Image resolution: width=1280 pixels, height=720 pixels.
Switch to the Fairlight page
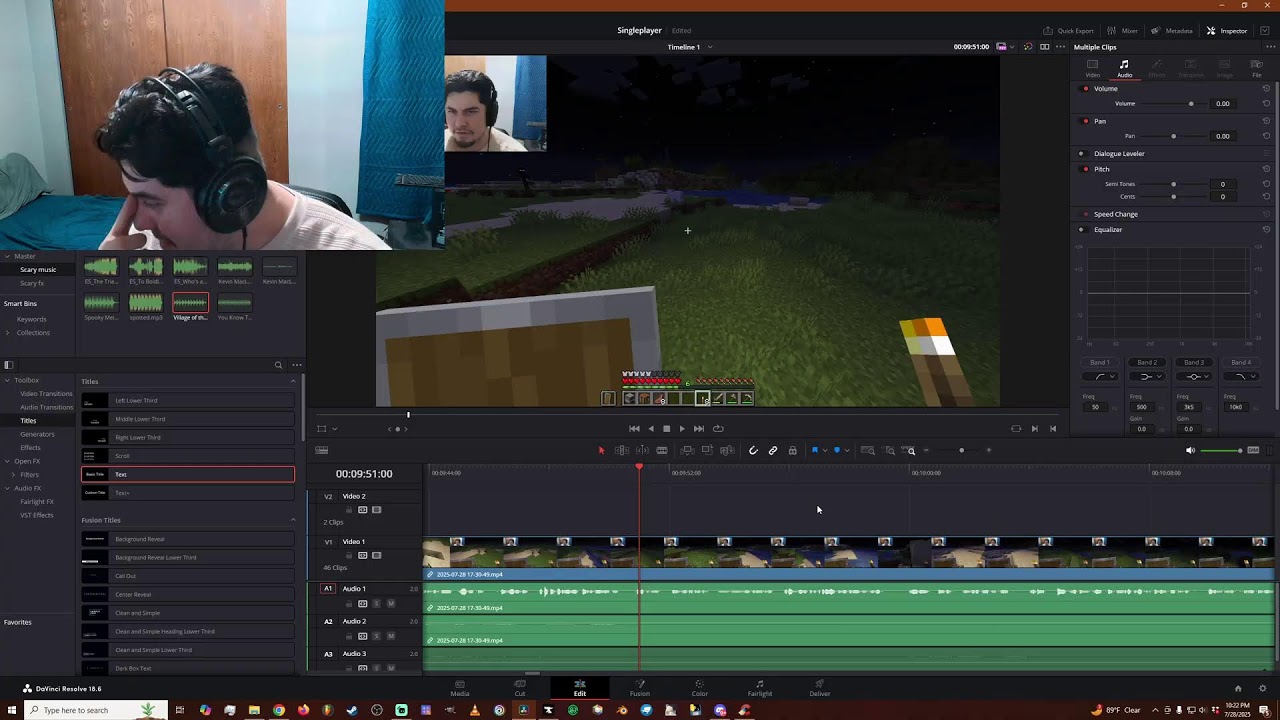click(760, 688)
